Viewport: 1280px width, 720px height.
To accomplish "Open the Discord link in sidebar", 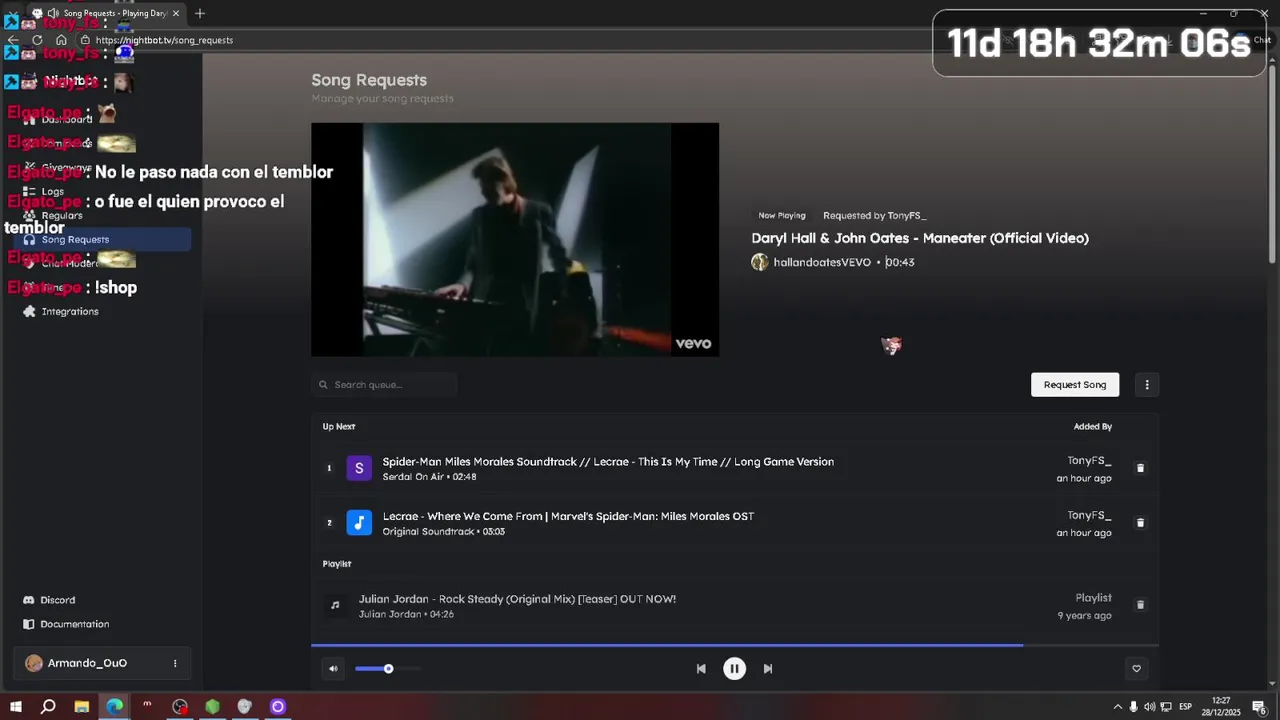I will pyautogui.click(x=58, y=600).
